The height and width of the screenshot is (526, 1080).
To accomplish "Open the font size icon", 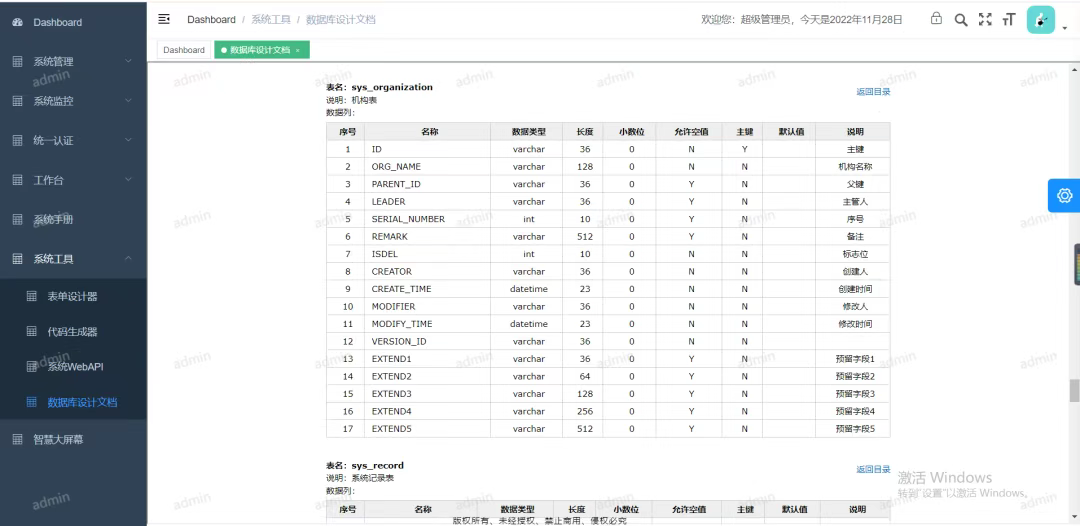I will pyautogui.click(x=1009, y=20).
